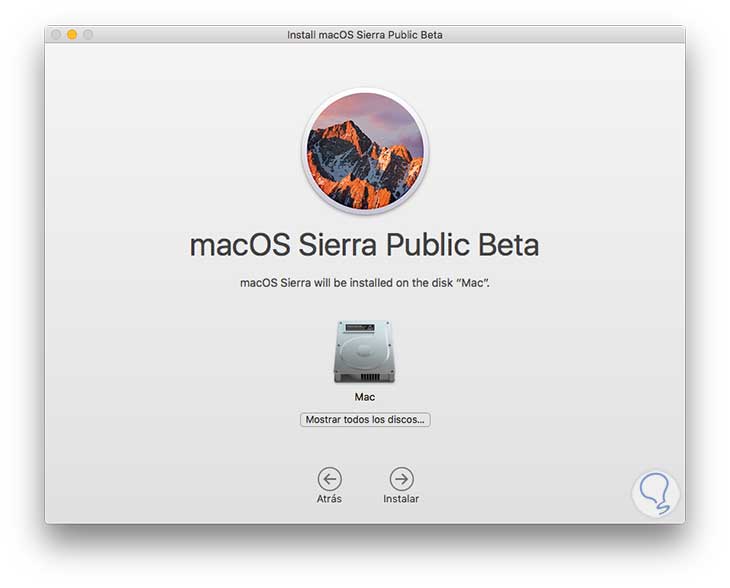Click the Atrás label
This screenshot has width=730, height=588.
[329, 499]
